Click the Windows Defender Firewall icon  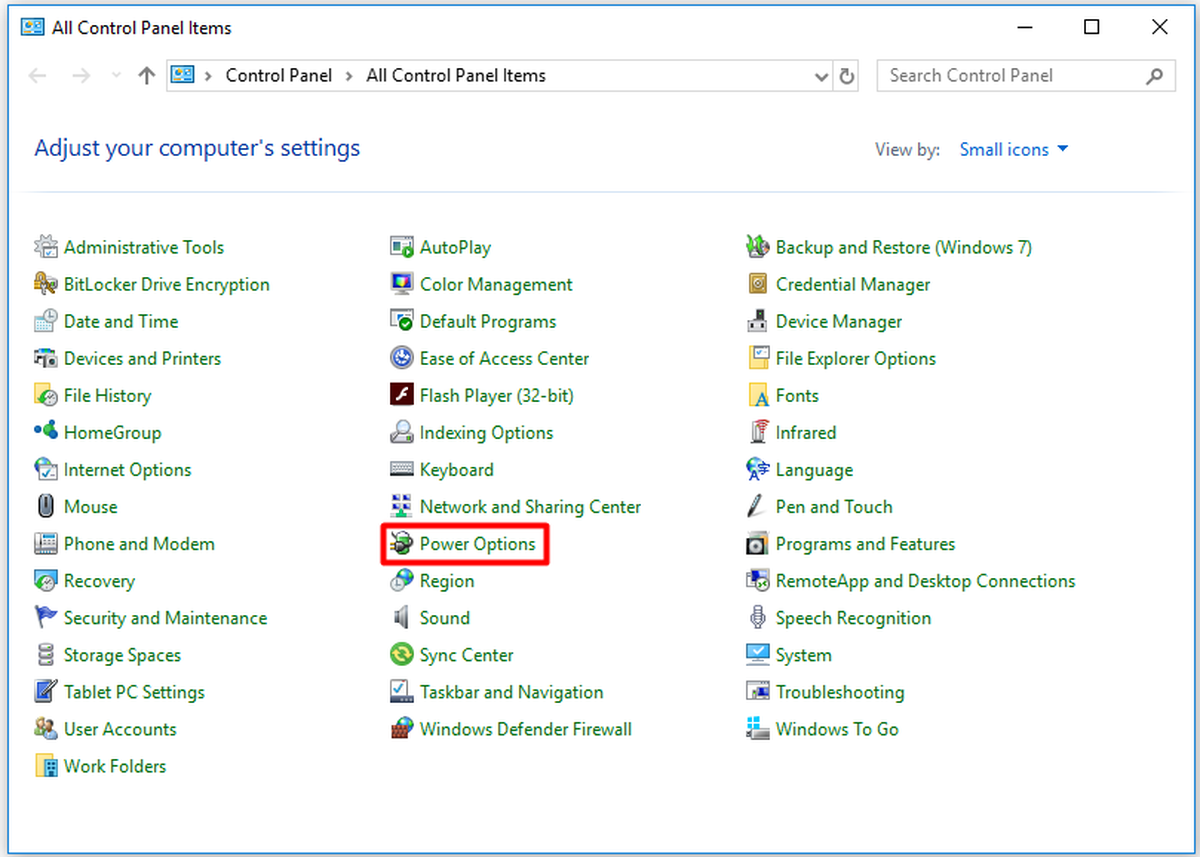401,729
